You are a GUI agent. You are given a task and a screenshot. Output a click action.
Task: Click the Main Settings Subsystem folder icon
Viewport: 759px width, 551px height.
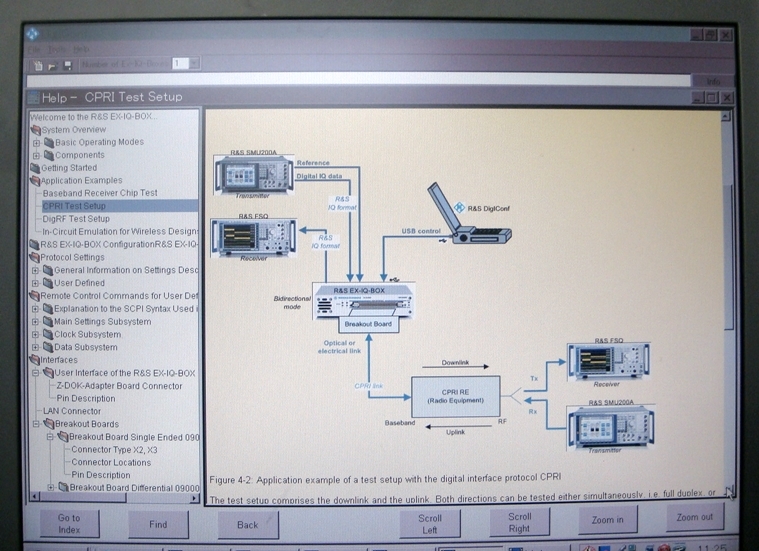pos(47,321)
